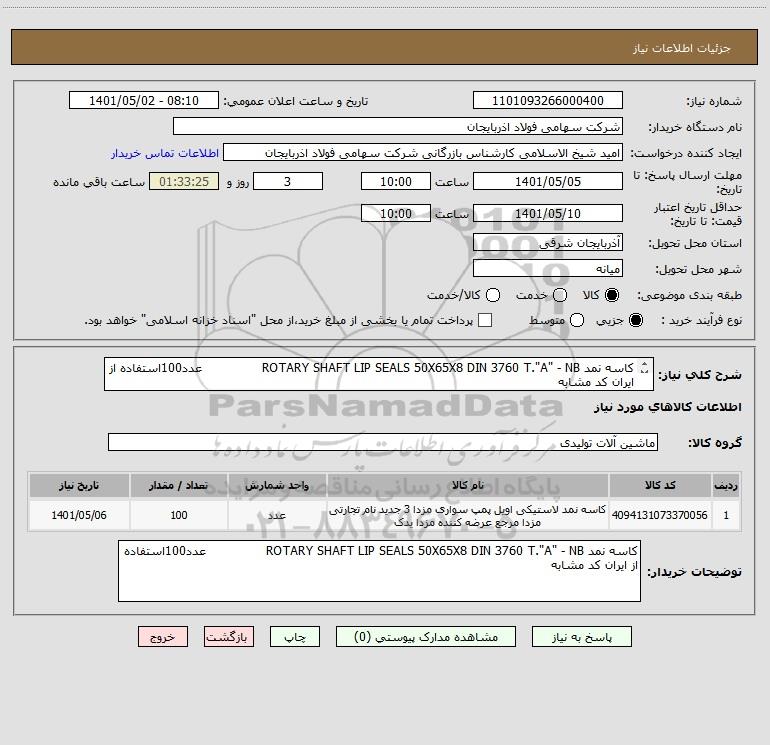
Task: Click the توضیحات خریدار text area
Action: [x=379, y=571]
